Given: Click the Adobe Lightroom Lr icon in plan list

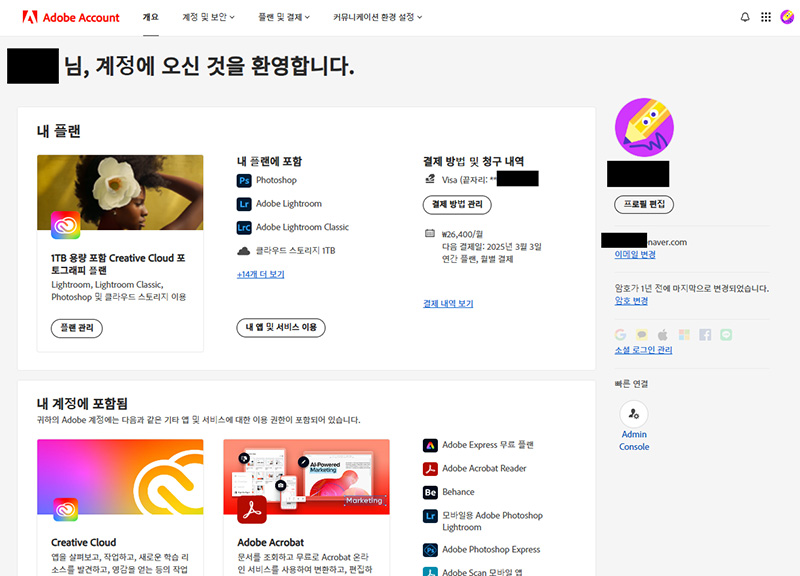Looking at the screenshot, I should pyautogui.click(x=244, y=204).
